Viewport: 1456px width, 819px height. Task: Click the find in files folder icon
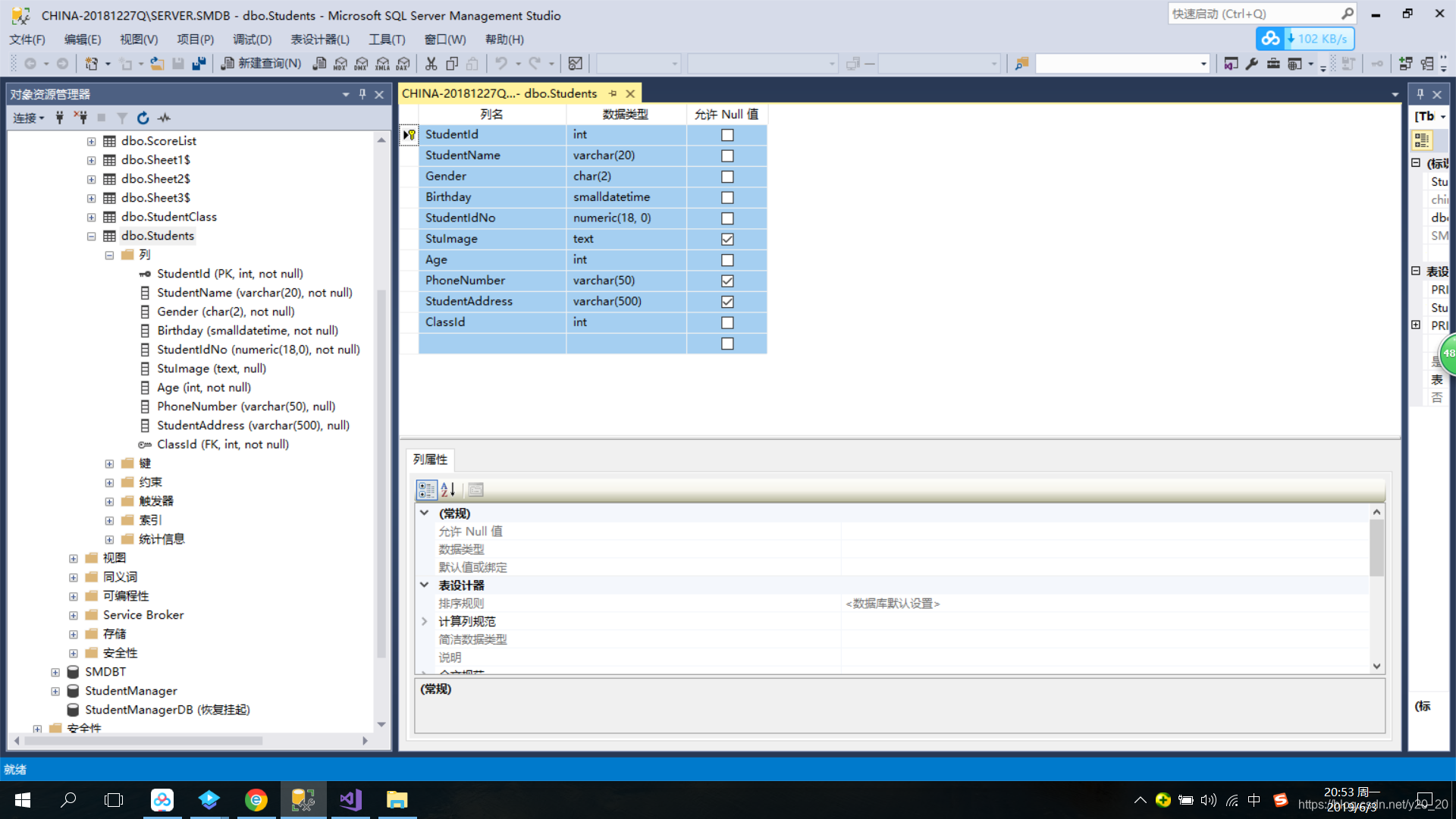(x=1021, y=64)
